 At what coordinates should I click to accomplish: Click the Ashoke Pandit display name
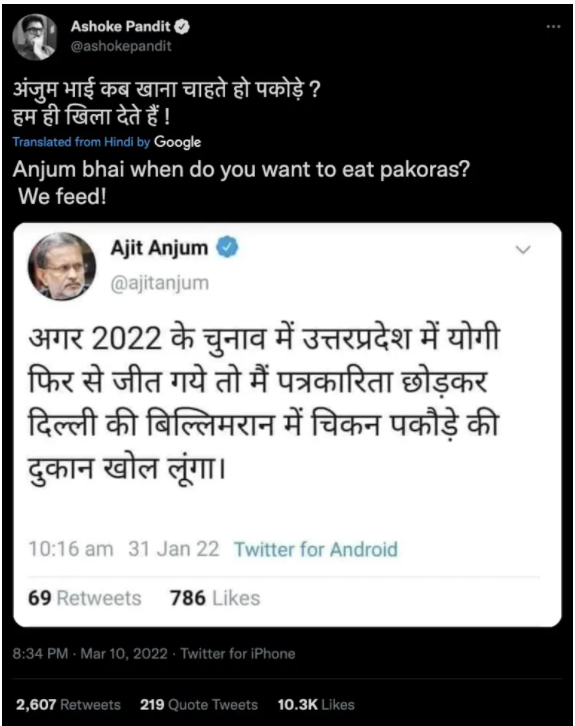click(120, 27)
